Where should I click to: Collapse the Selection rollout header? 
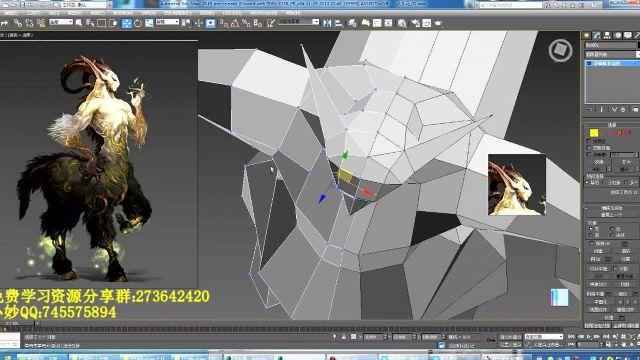point(611,125)
